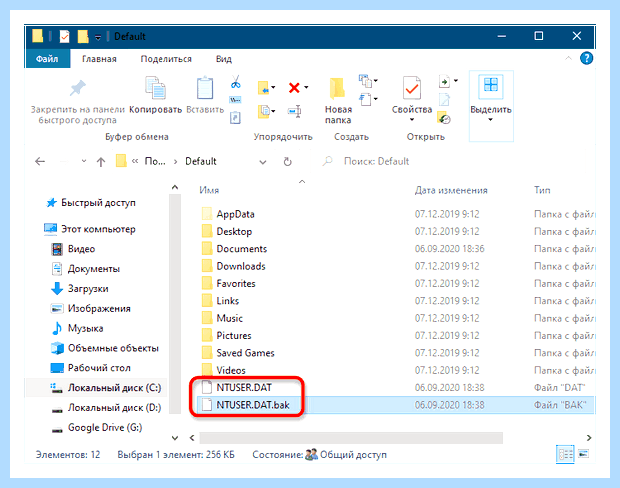The height and width of the screenshot is (488, 620).
Task: Click the Up one level arrow
Action: tap(101, 162)
